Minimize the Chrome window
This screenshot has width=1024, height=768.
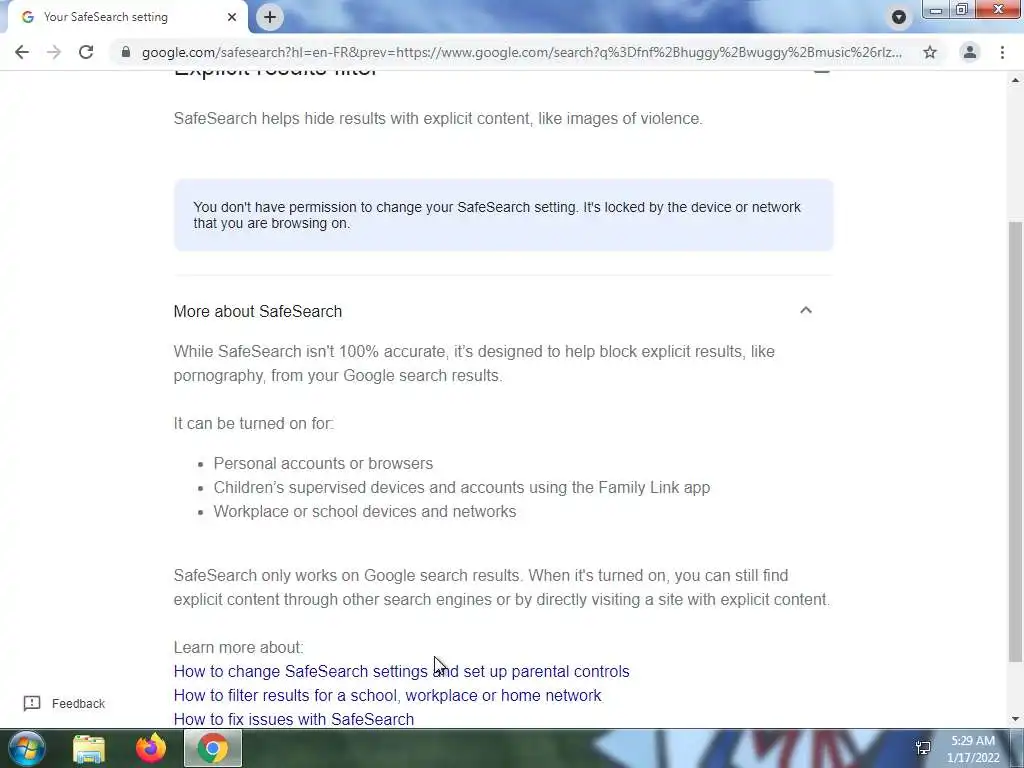pyautogui.click(x=936, y=10)
